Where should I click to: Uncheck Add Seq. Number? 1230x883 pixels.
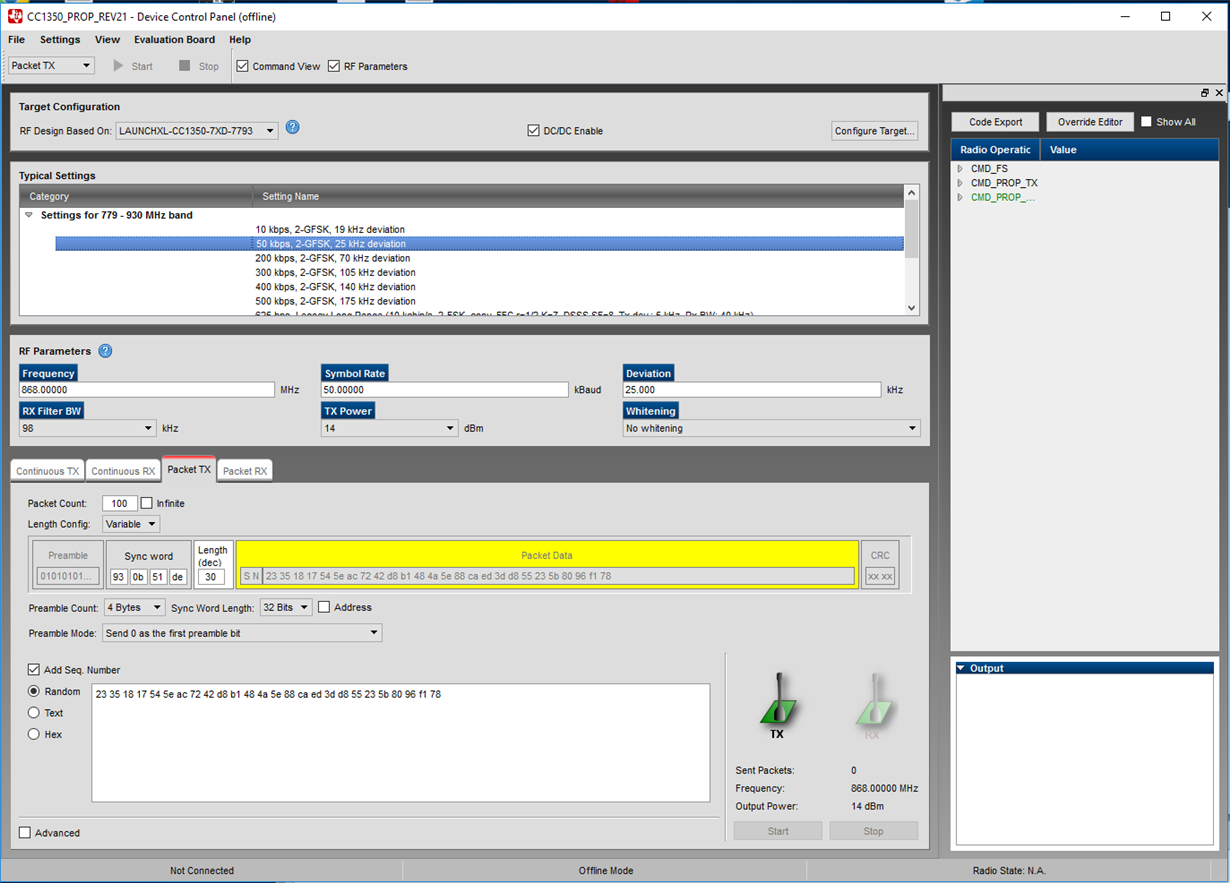click(34, 670)
